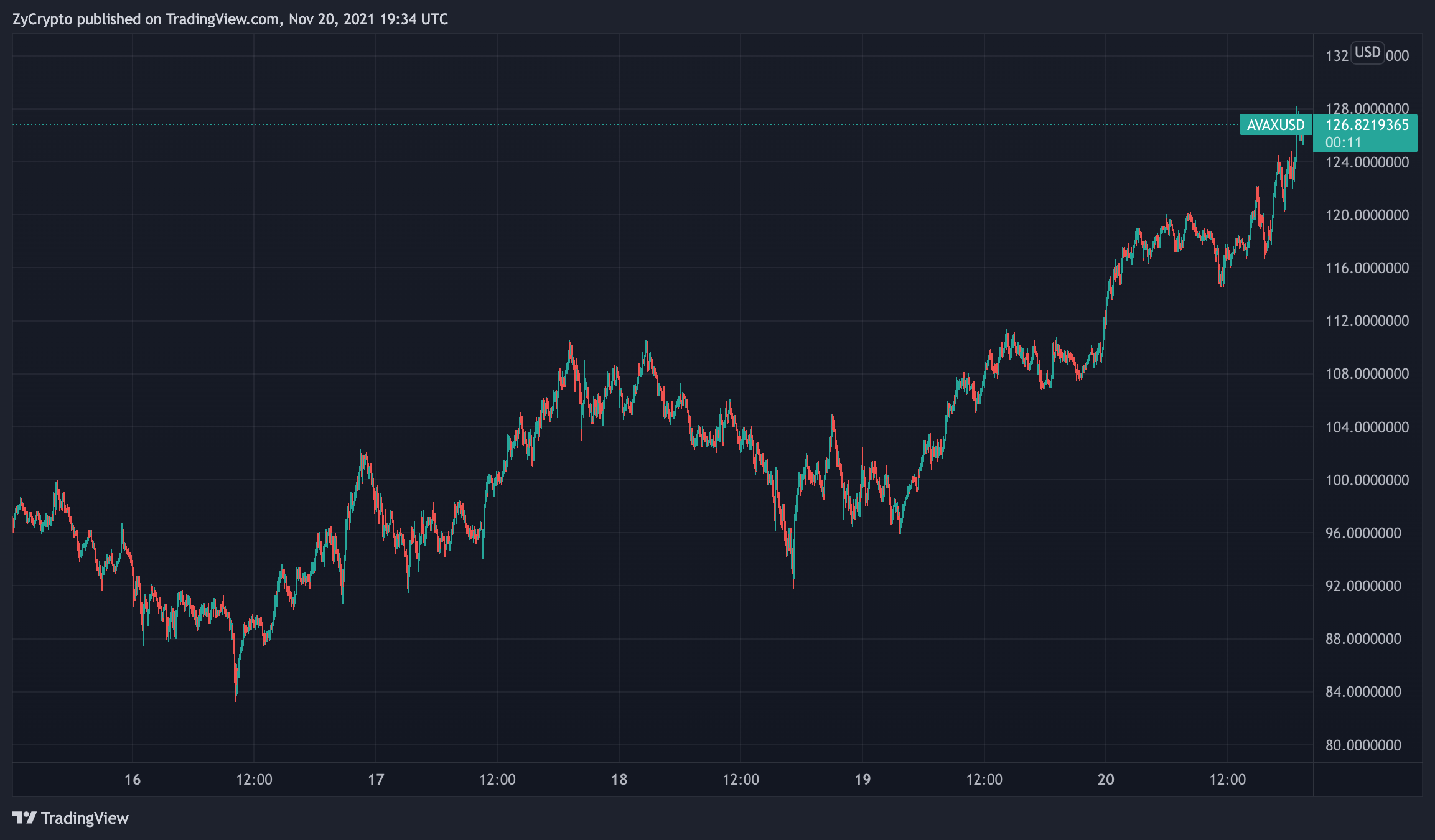Click the TradingView wordmark link
Image resolution: width=1435 pixels, height=840 pixels.
[85, 818]
